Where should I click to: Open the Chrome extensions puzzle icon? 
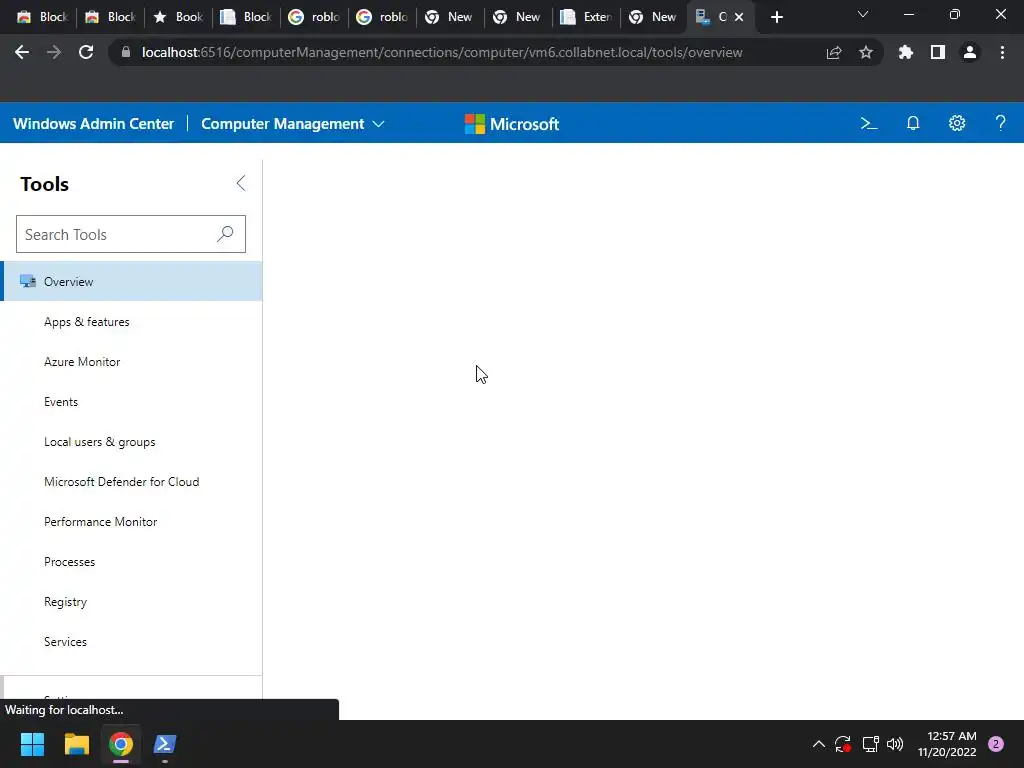coord(905,52)
